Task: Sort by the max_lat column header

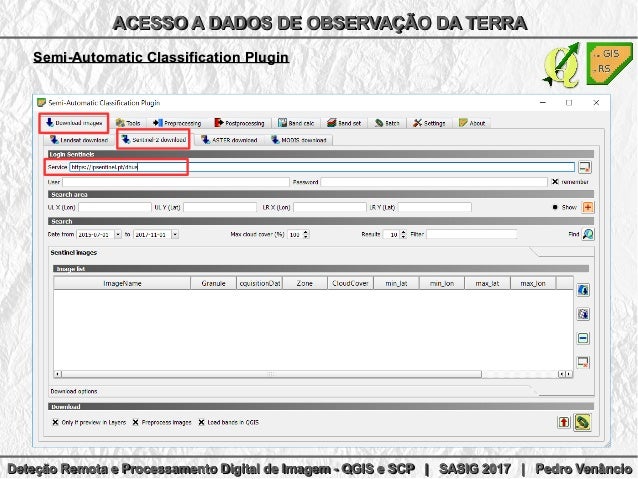Action: [x=487, y=283]
